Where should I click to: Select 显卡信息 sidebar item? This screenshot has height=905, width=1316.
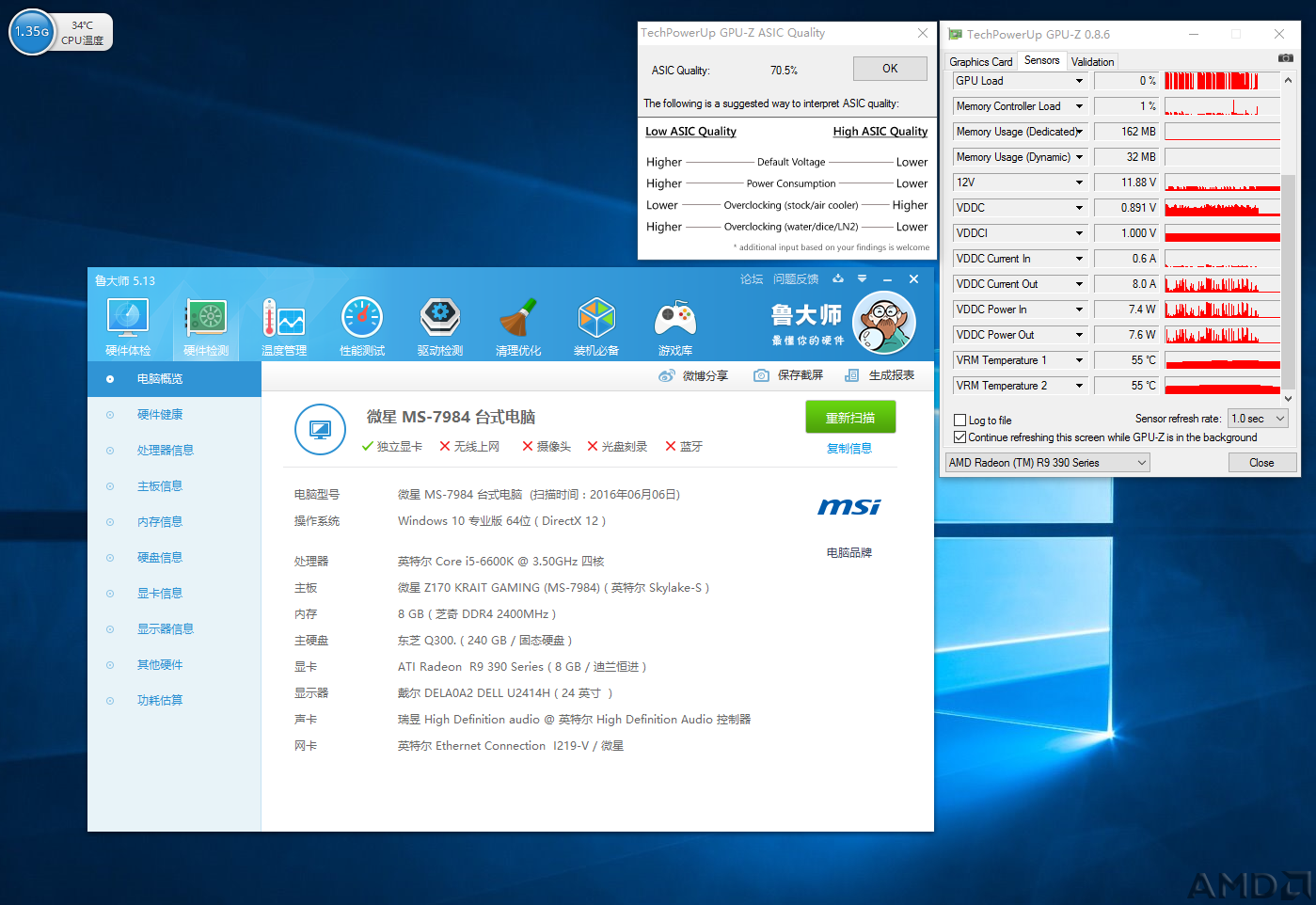[x=174, y=594]
